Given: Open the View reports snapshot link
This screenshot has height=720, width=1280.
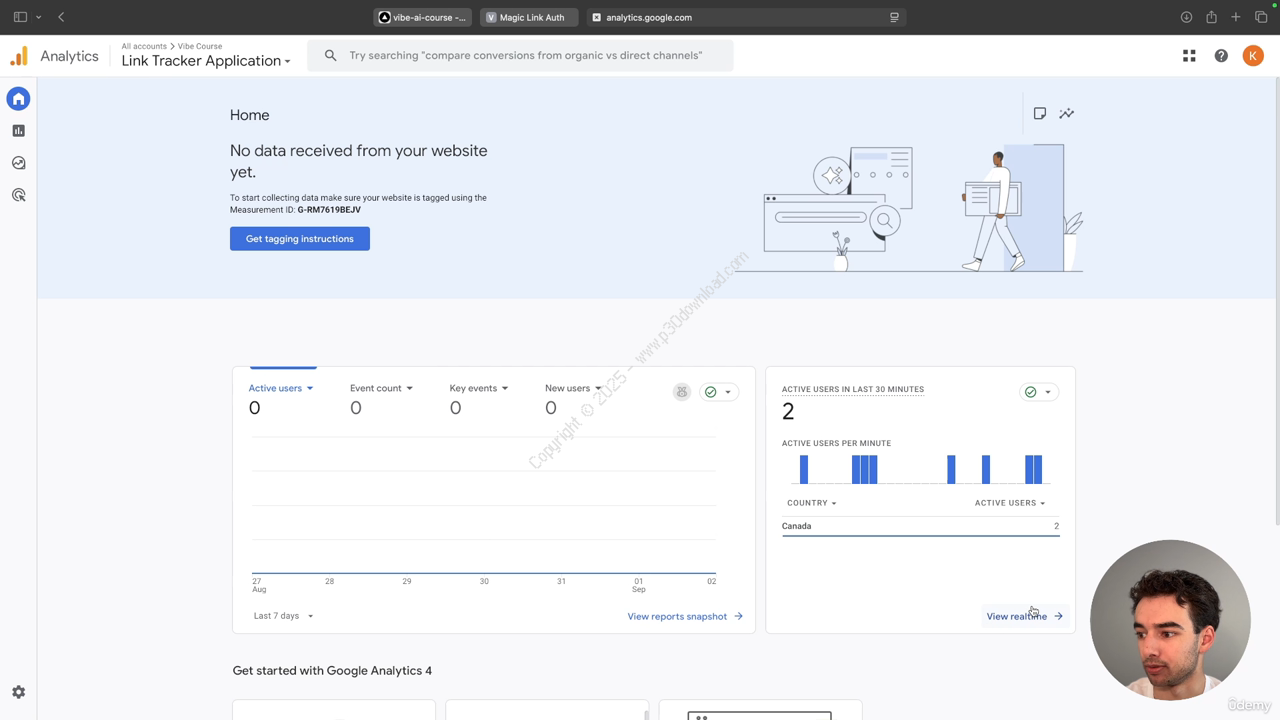Looking at the screenshot, I should point(684,616).
